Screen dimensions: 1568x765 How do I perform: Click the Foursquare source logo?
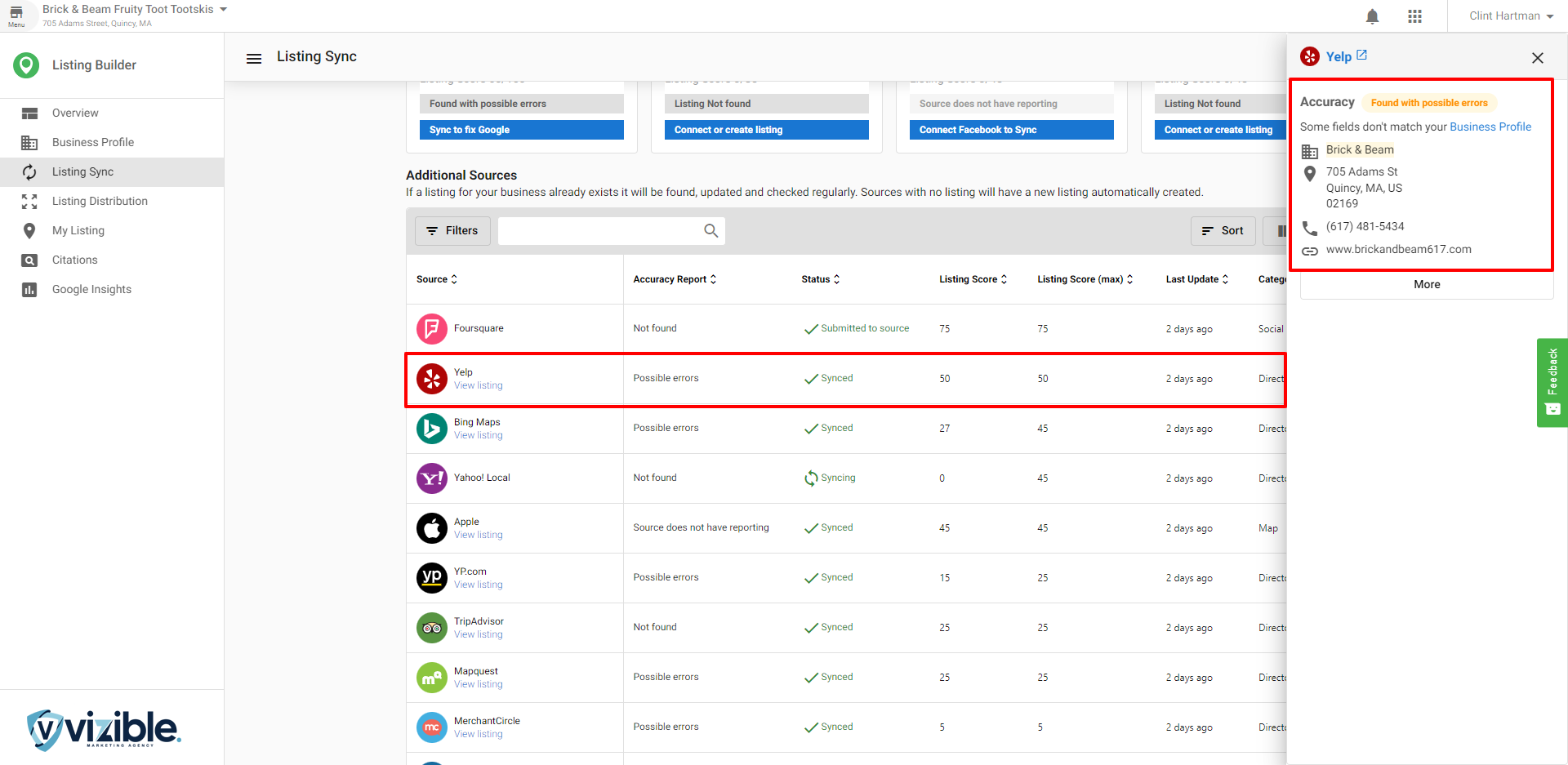tap(431, 329)
